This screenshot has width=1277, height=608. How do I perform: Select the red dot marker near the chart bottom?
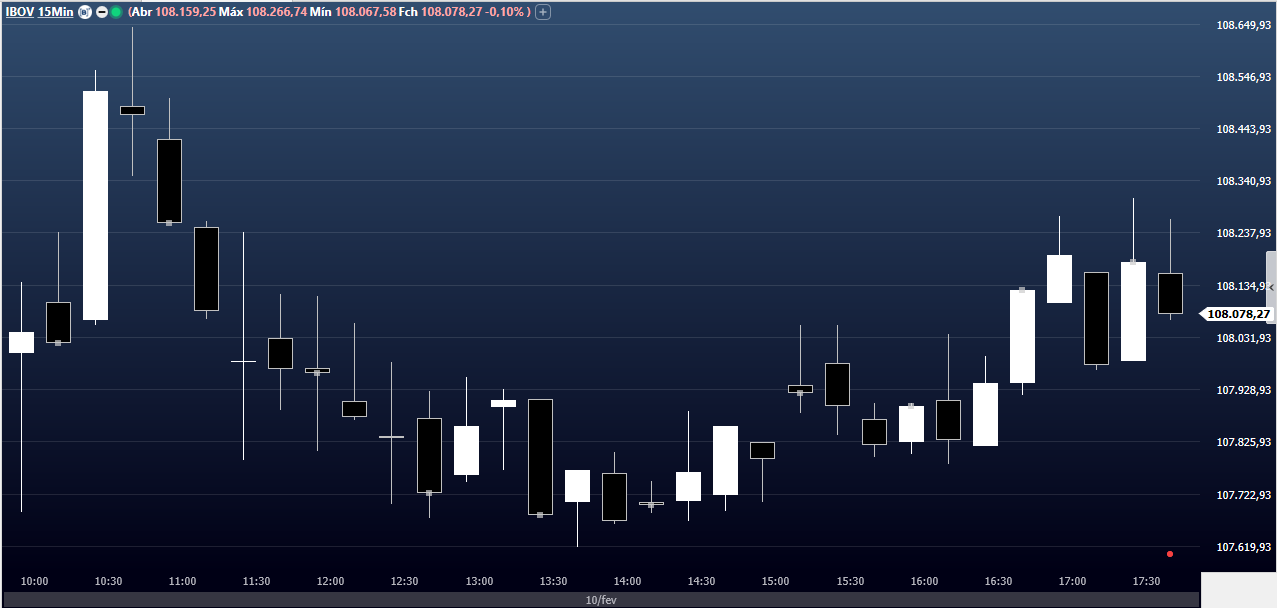[1170, 553]
